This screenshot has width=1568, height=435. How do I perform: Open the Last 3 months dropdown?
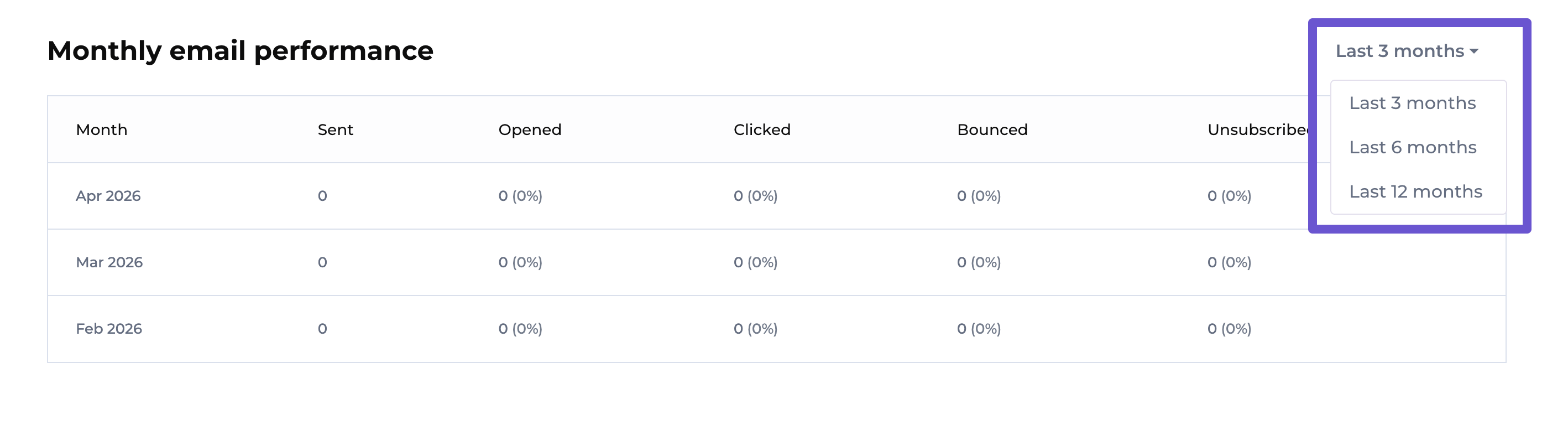pos(1407,51)
